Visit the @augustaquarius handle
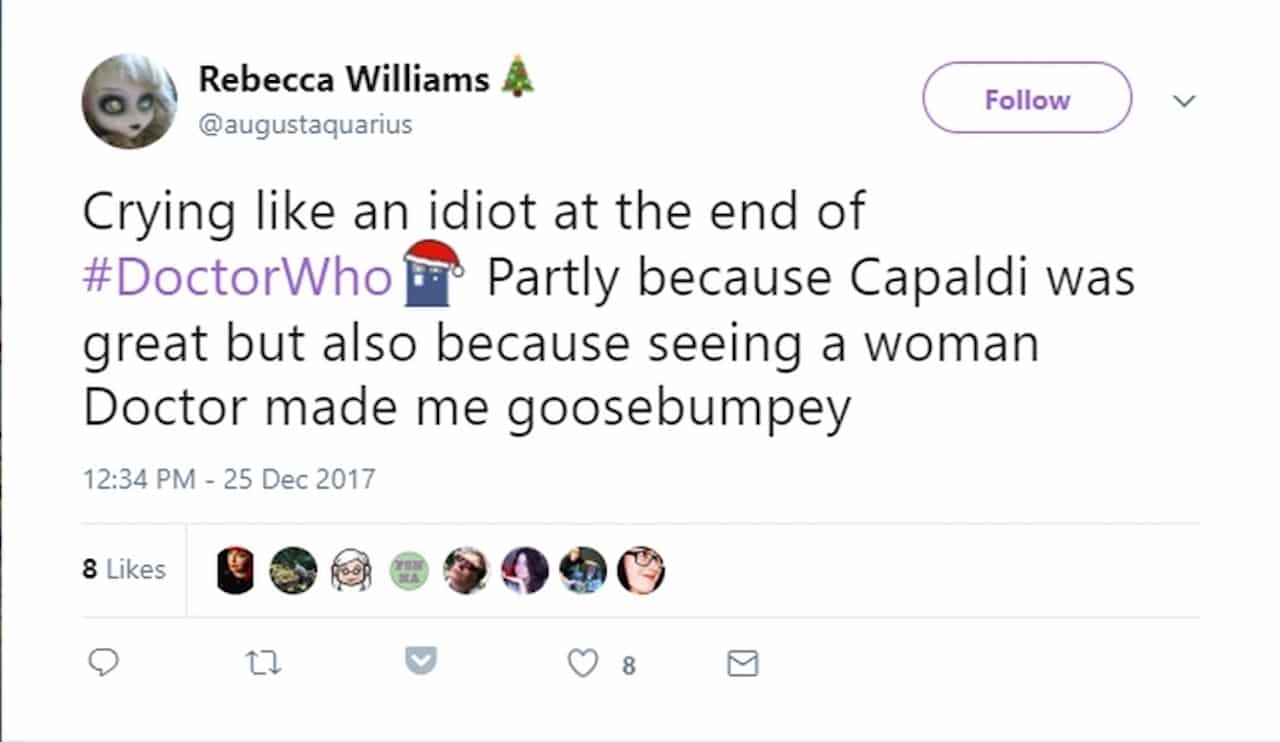This screenshot has height=742, width=1280. (x=305, y=126)
